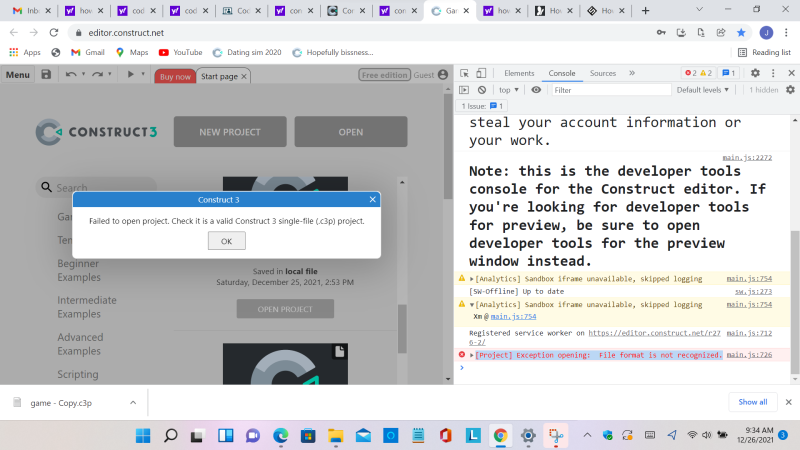Screen dimensions: 800x450
Task: Select Beginner Examples category
Action: [79, 270]
